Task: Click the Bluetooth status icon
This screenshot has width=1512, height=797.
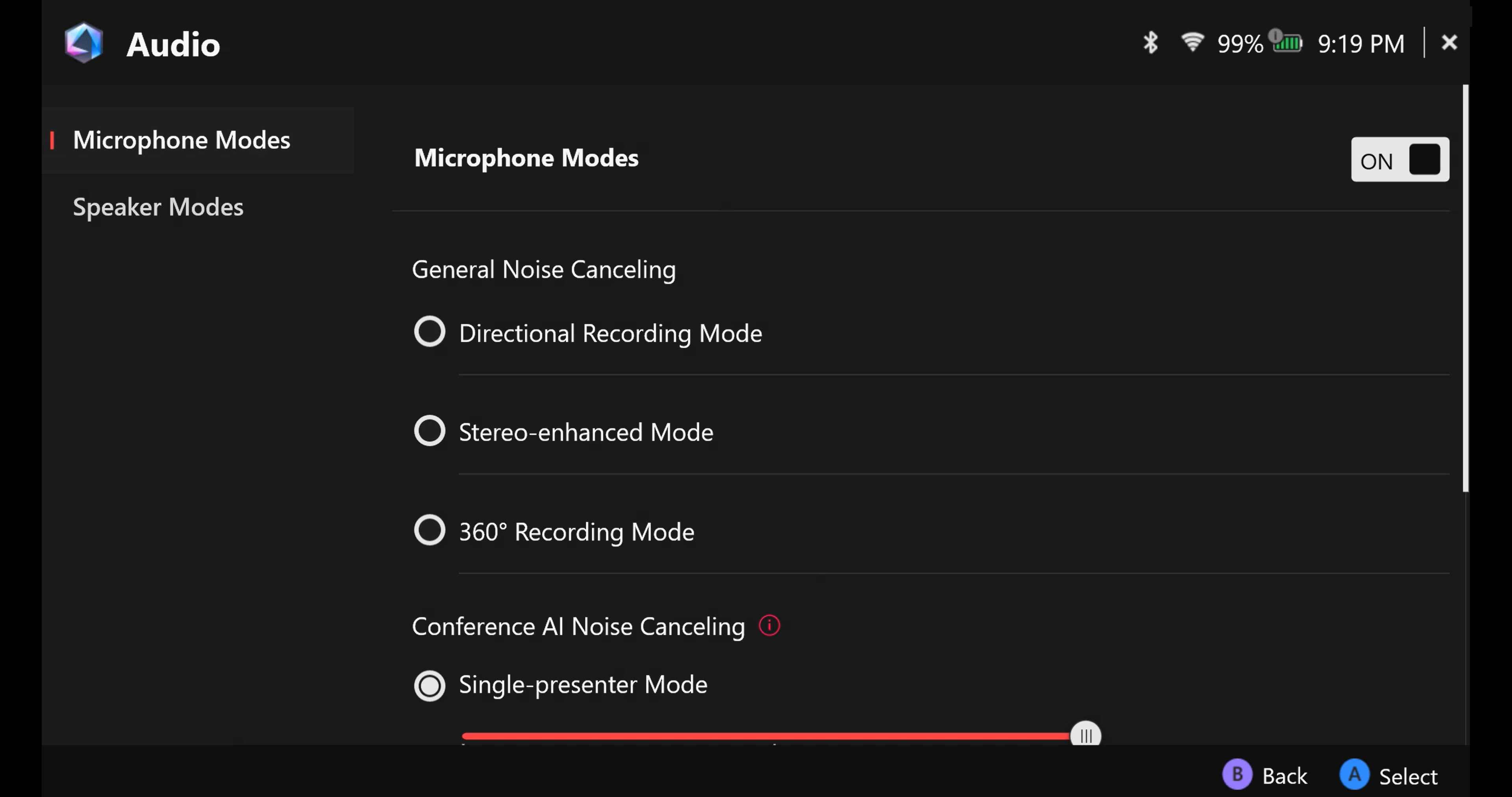Action: pos(1151,43)
